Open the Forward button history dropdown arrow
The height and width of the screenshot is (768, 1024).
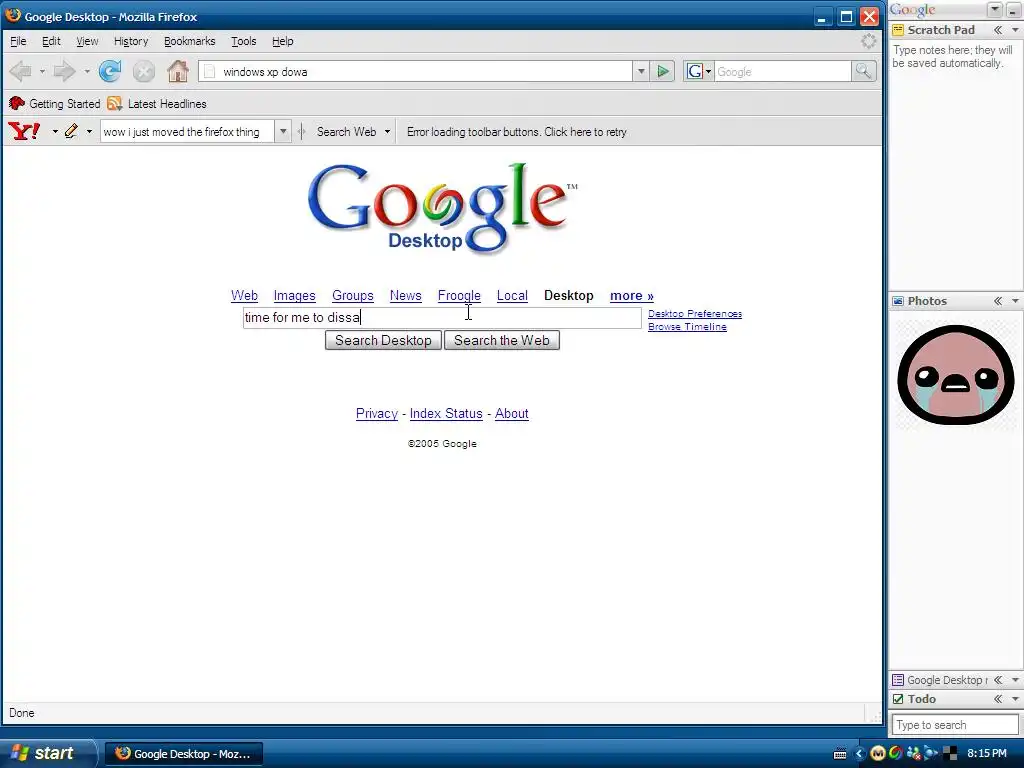86,71
